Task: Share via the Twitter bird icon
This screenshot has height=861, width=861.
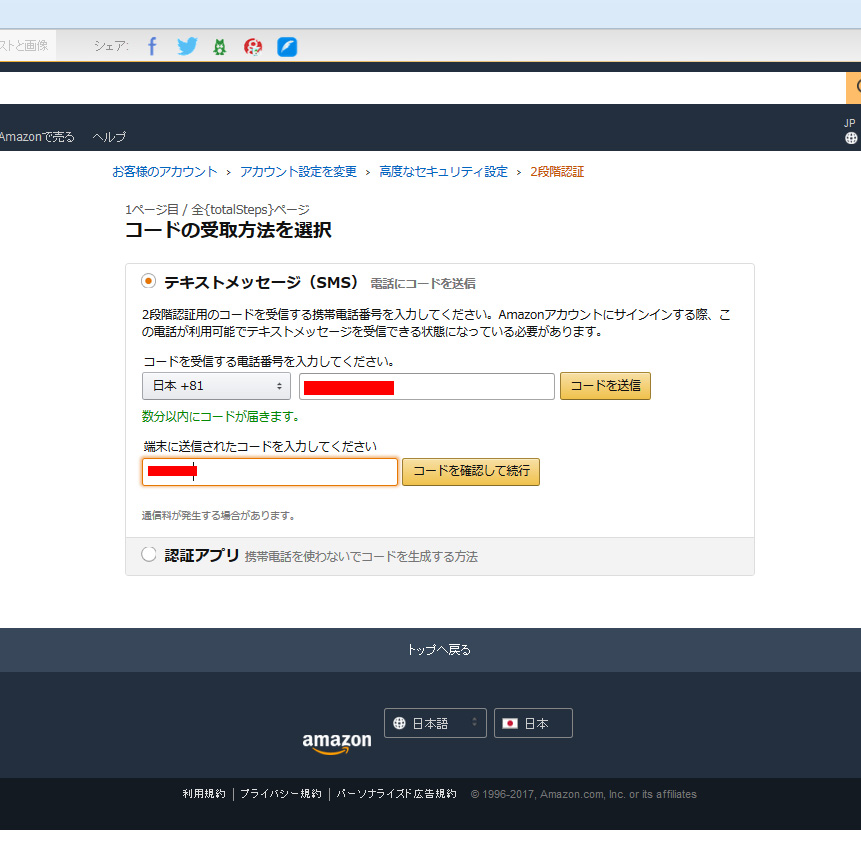Action: [187, 46]
